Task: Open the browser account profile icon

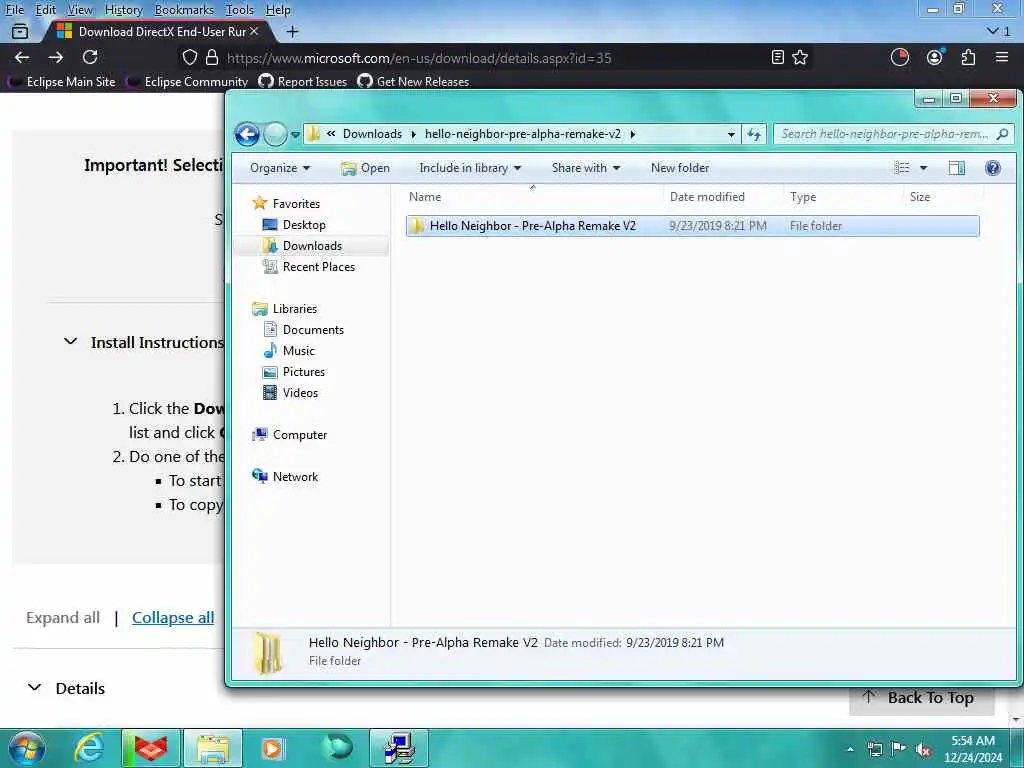Action: point(935,57)
